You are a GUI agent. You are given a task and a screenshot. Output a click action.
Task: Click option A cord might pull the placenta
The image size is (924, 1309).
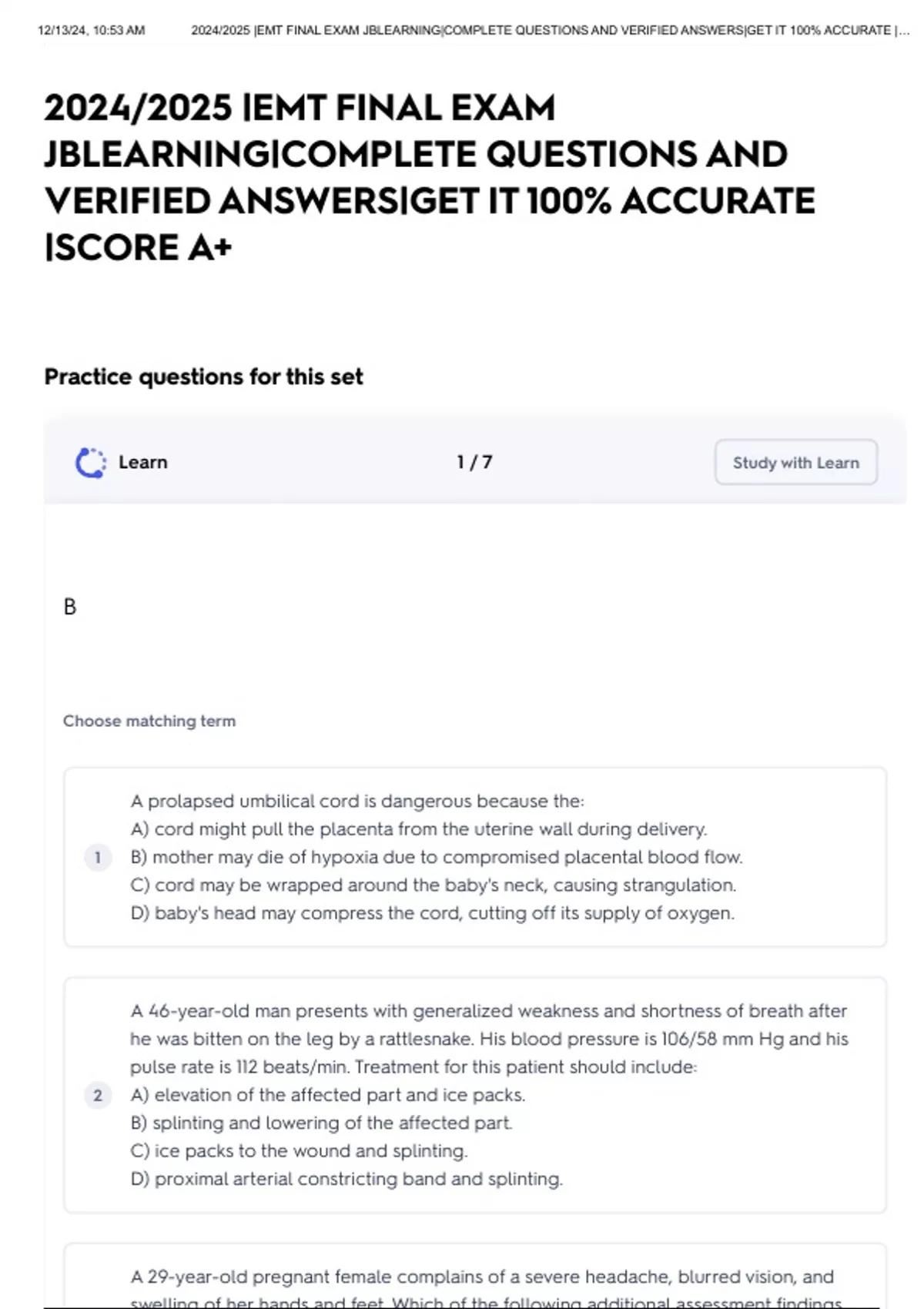tap(419, 829)
